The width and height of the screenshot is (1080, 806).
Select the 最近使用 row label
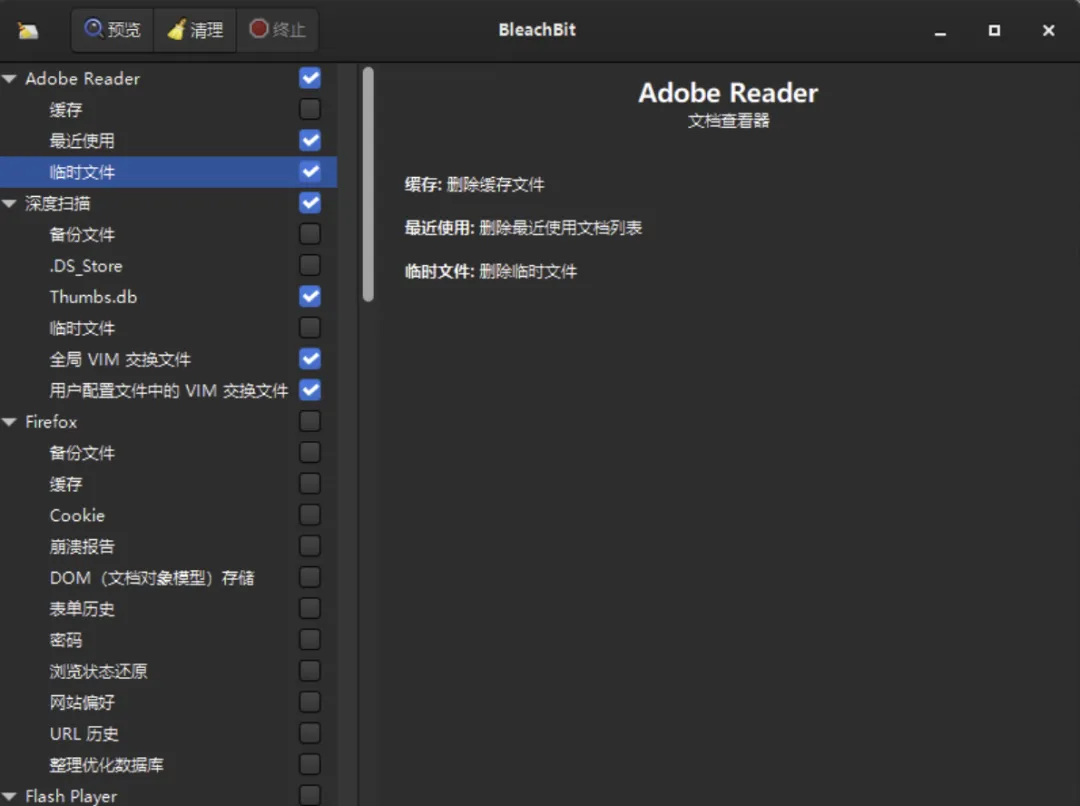pos(82,141)
